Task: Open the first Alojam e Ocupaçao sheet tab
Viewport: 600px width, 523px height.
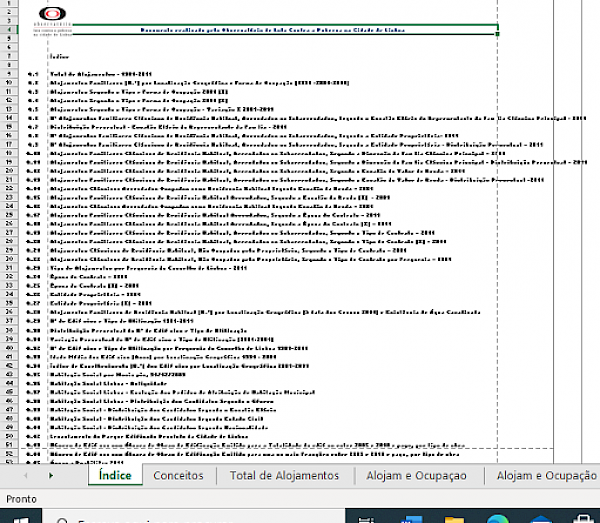Action: point(416,476)
